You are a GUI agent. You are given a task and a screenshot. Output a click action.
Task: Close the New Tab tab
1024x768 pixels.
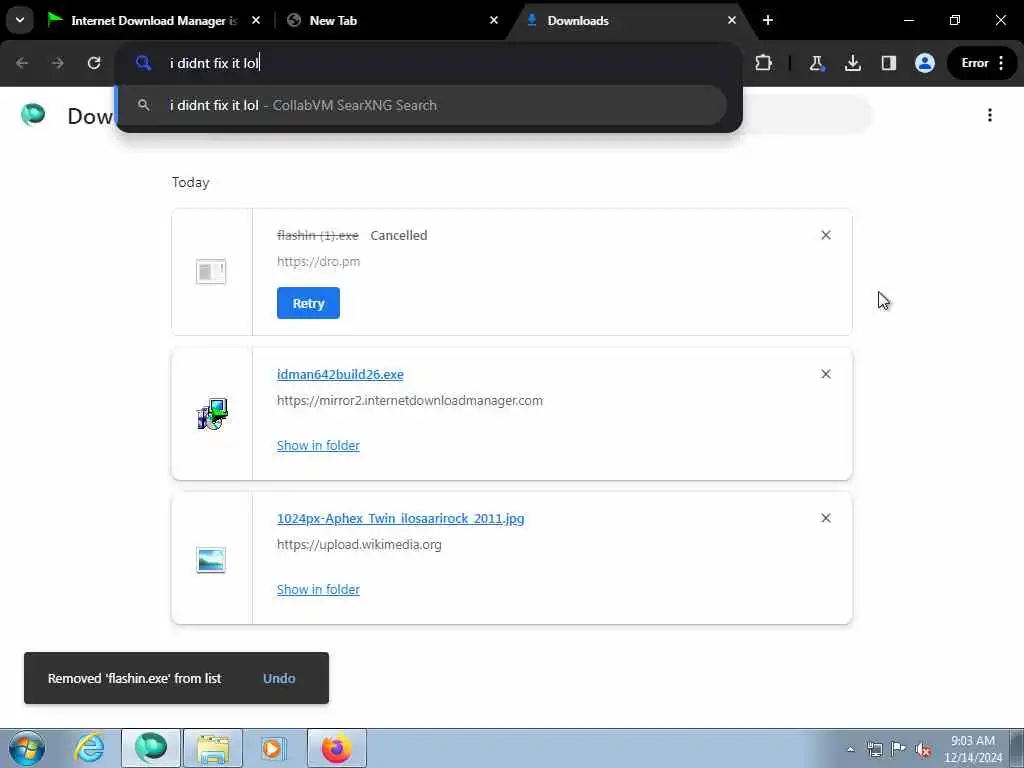(x=494, y=21)
